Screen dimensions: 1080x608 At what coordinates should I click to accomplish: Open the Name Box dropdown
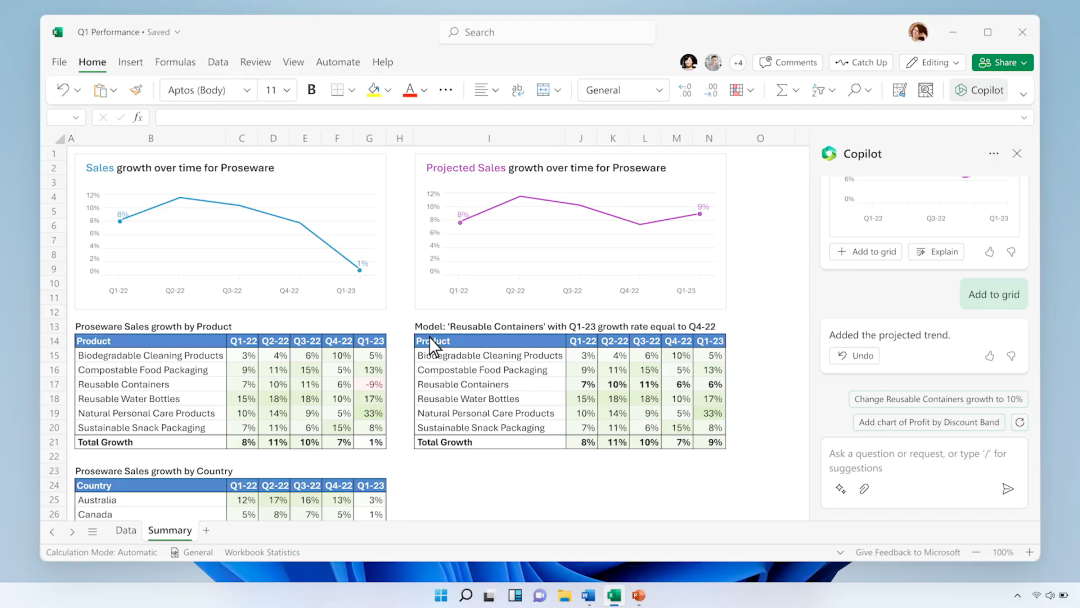click(76, 118)
